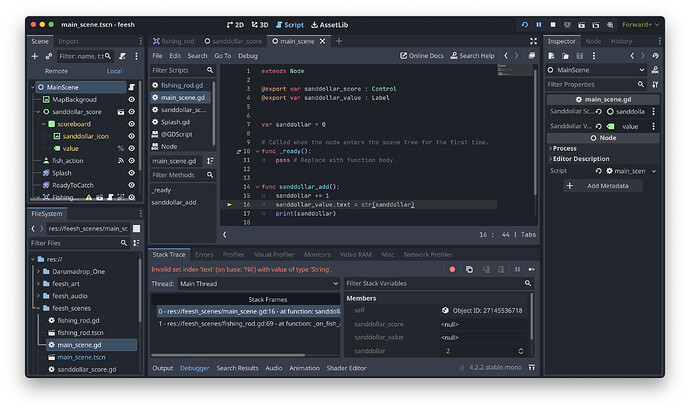Fold the _ready function
Viewport: 690px width, 411px height.
257,151
